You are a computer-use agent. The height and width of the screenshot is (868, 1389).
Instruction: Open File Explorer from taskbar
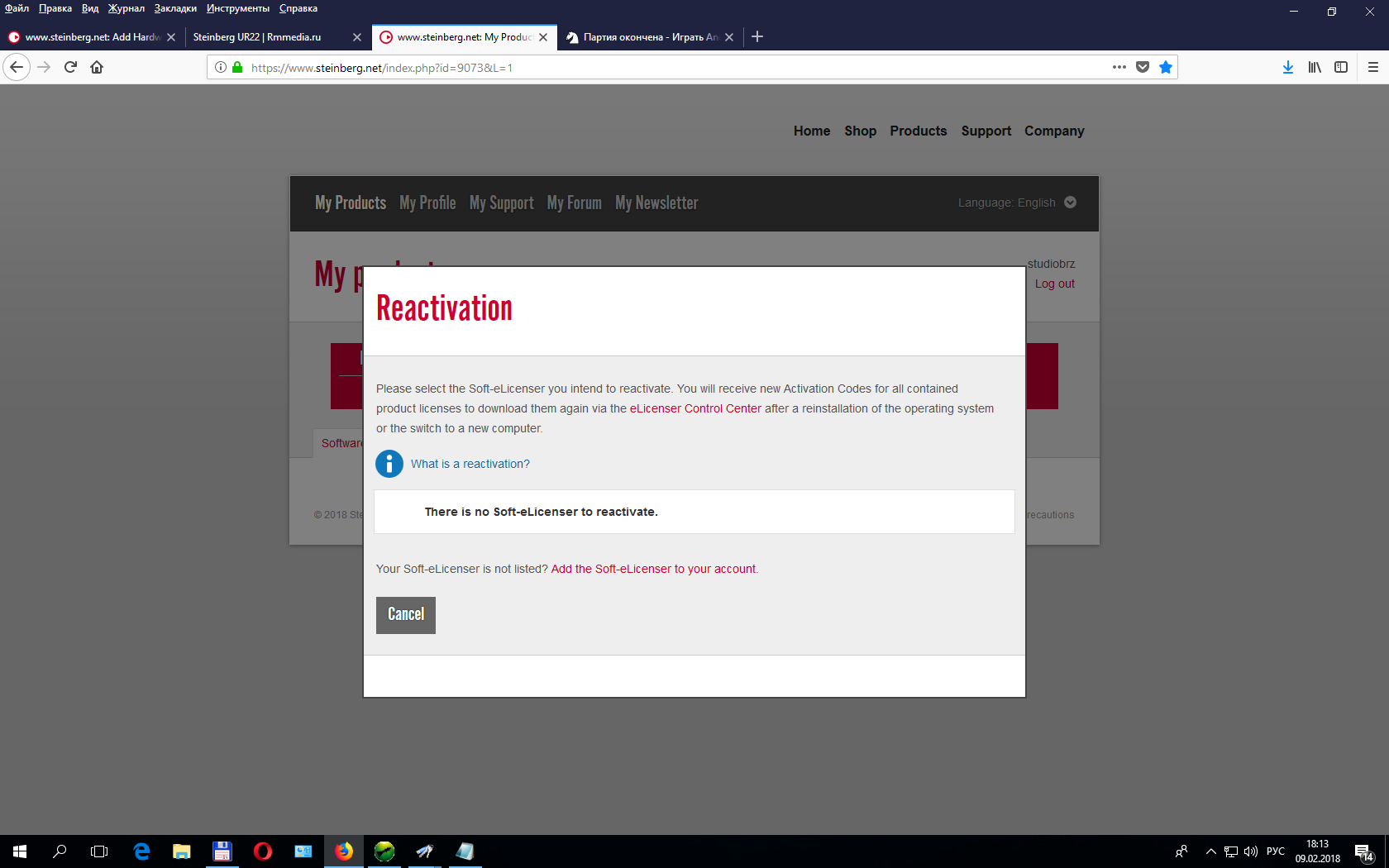pos(182,851)
